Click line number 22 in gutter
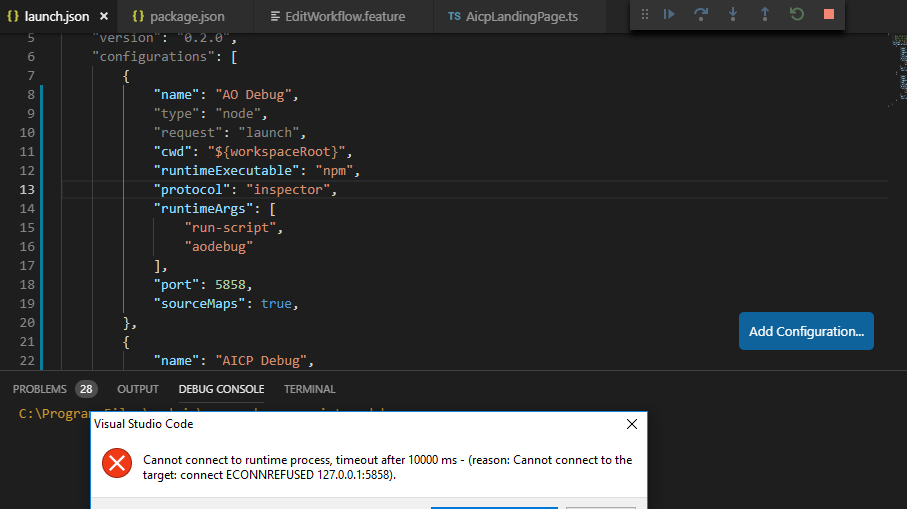 click(x=27, y=361)
